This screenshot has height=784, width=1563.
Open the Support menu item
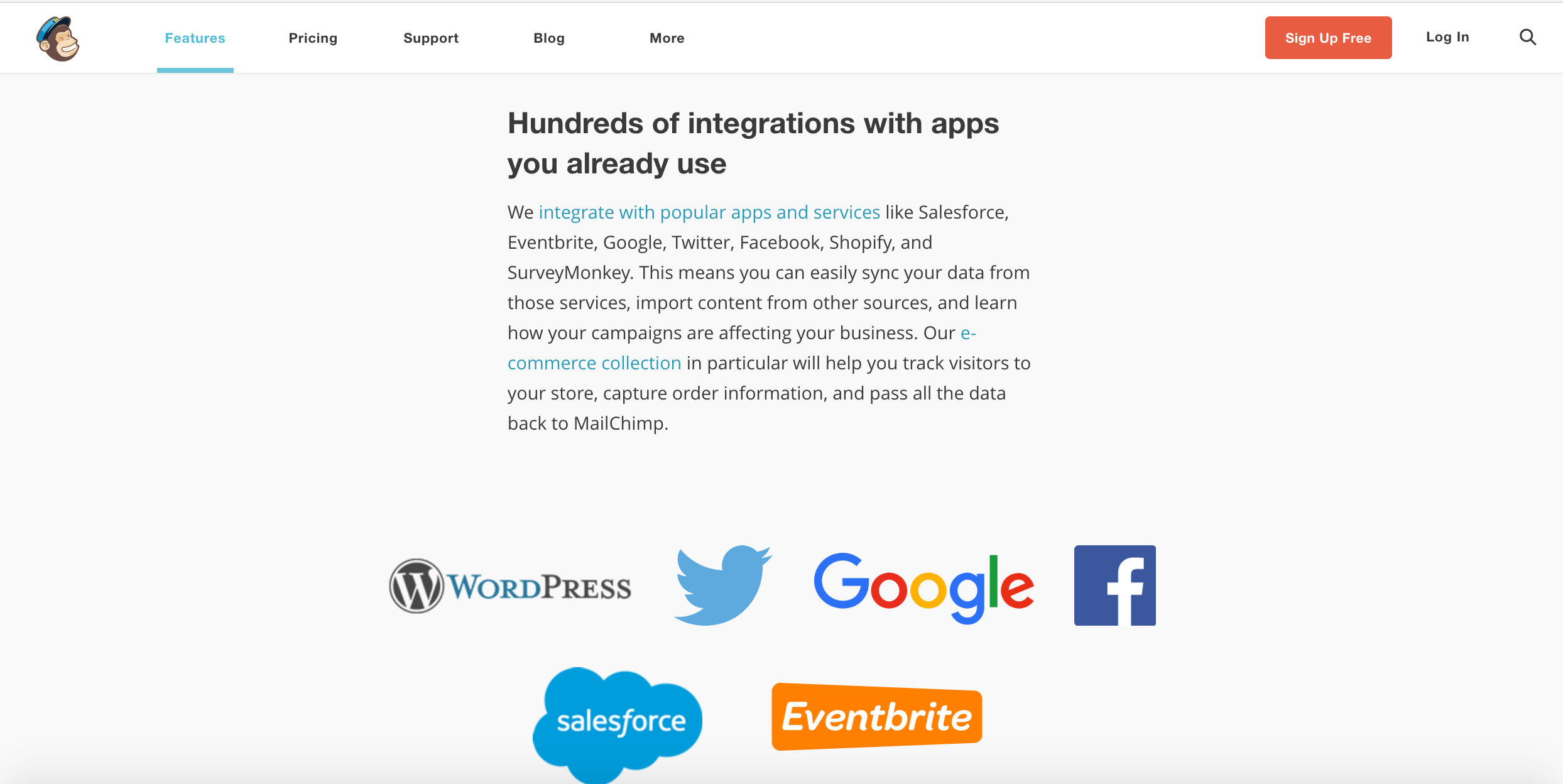pyautogui.click(x=431, y=38)
